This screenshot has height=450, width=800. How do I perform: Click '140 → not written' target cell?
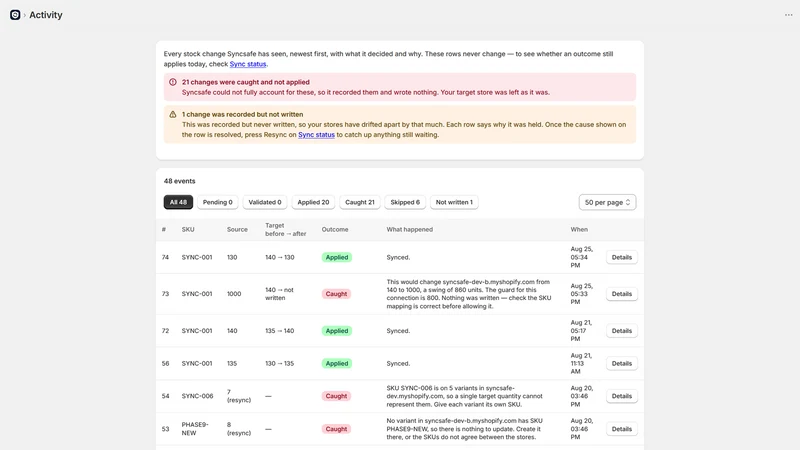279,294
